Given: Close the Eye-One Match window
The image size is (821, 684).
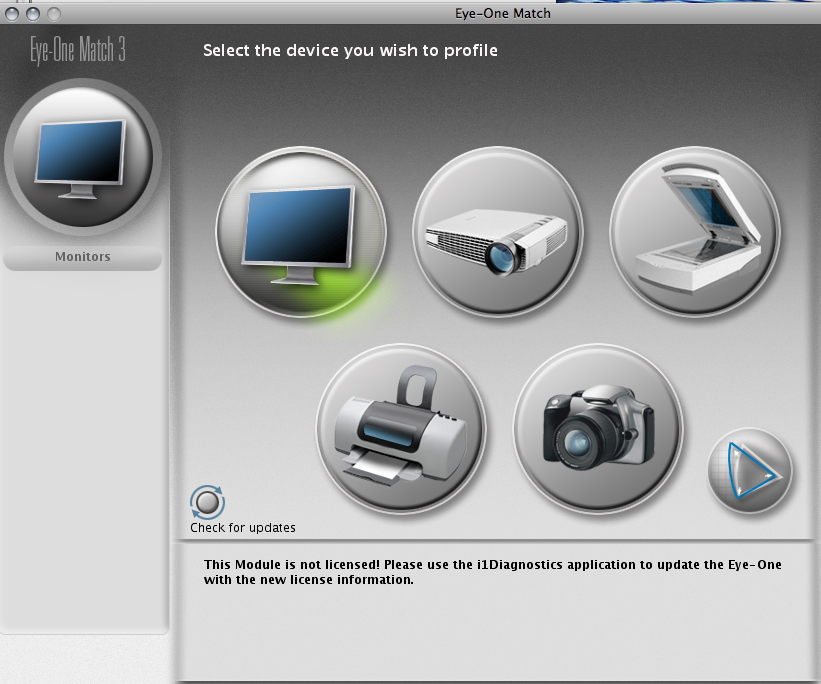Looking at the screenshot, I should coord(12,14).
